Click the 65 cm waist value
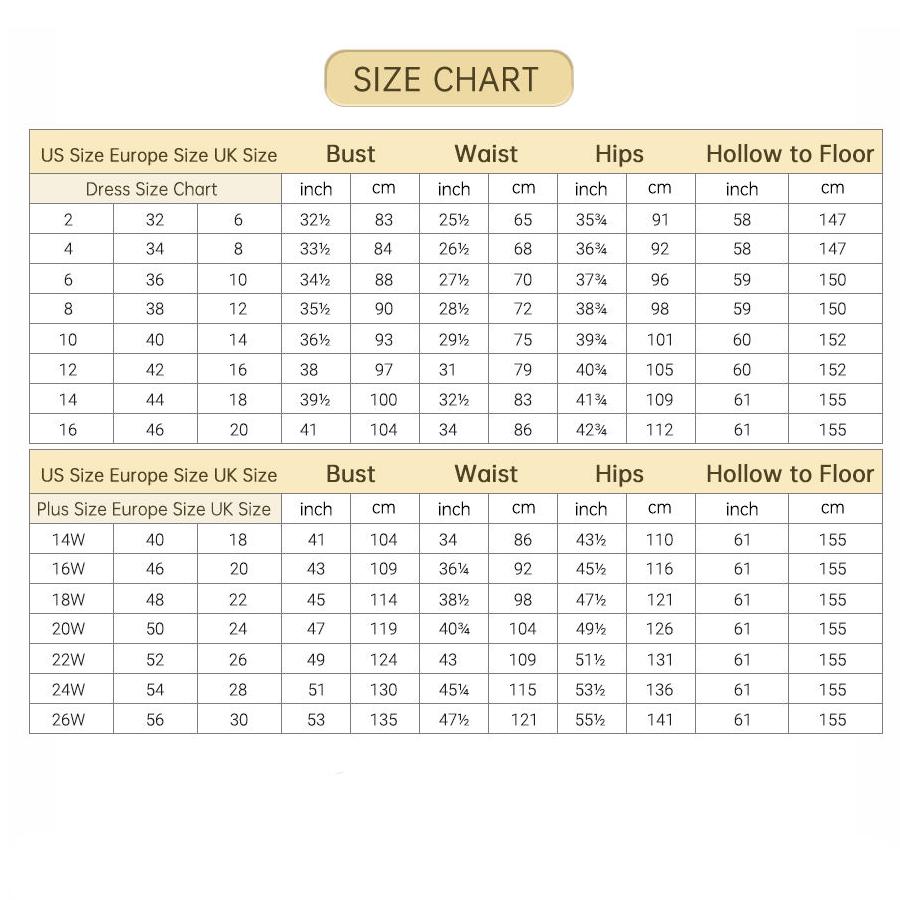900x900 pixels. click(523, 220)
